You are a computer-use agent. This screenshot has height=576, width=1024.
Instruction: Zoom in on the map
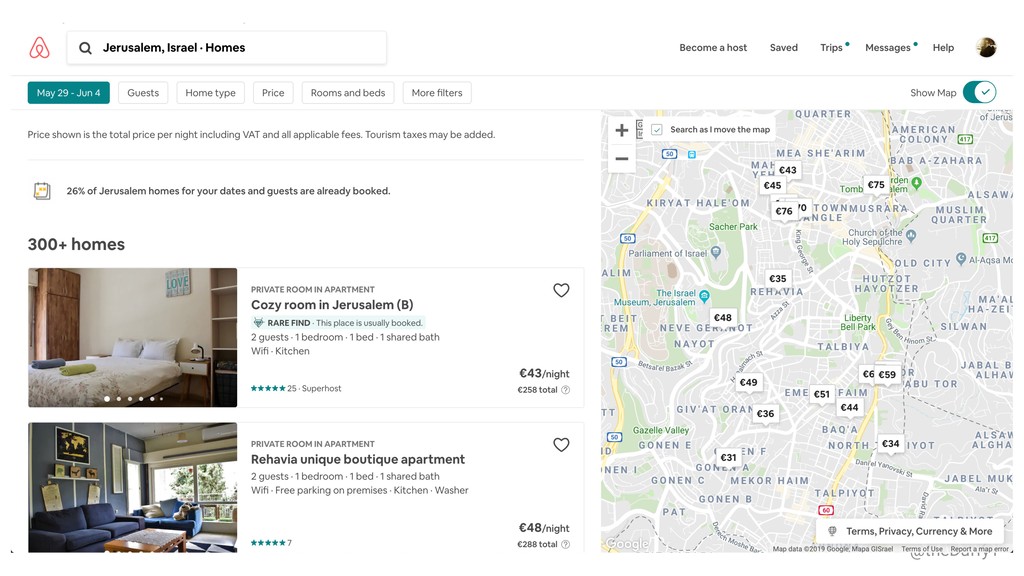pyautogui.click(x=622, y=130)
